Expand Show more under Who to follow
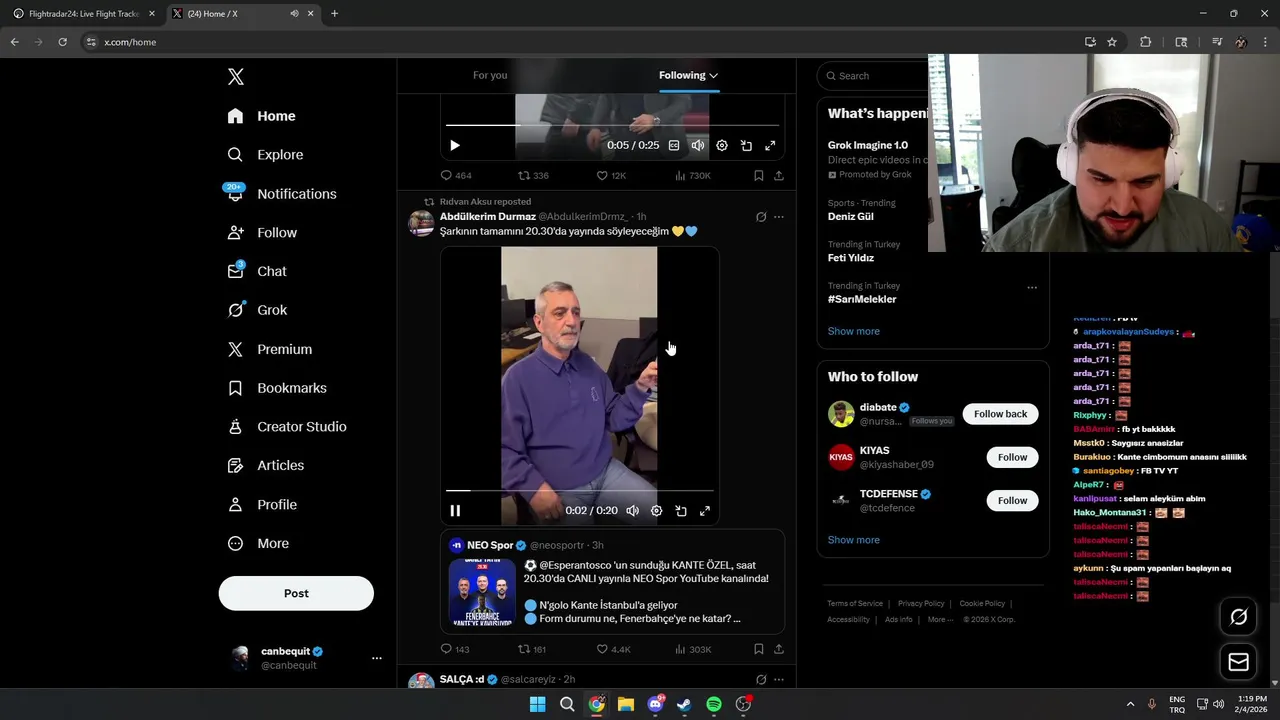This screenshot has height=720, width=1280. coord(854,540)
